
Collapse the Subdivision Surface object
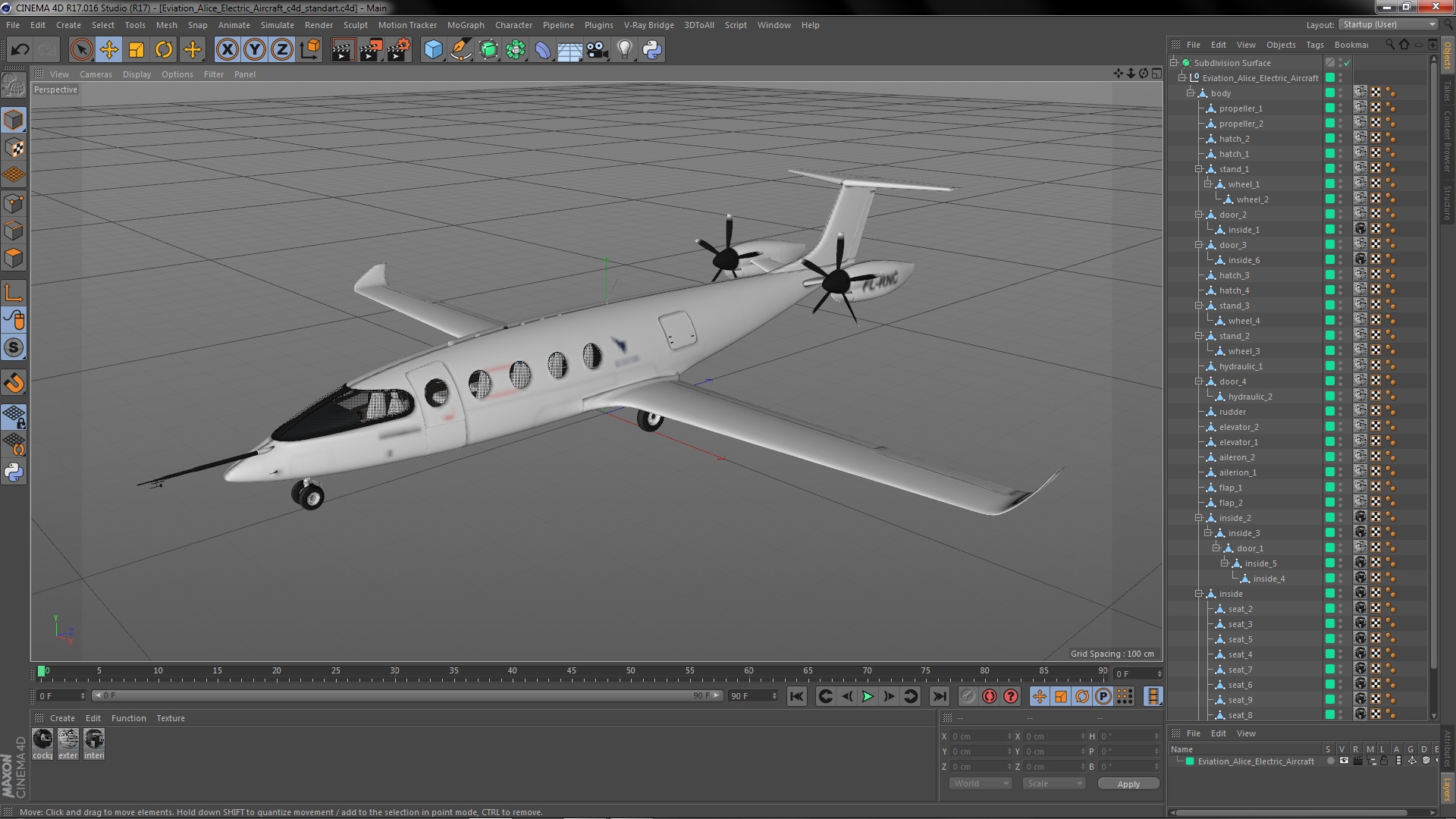[x=1174, y=63]
